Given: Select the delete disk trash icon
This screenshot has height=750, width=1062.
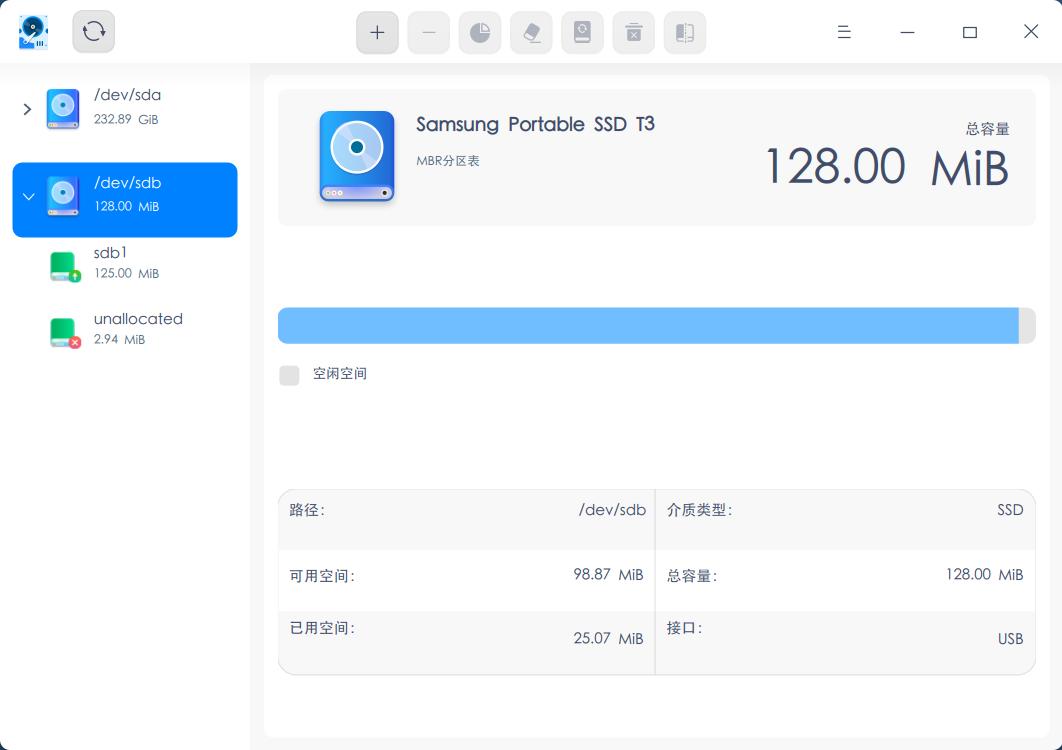Looking at the screenshot, I should (x=634, y=31).
